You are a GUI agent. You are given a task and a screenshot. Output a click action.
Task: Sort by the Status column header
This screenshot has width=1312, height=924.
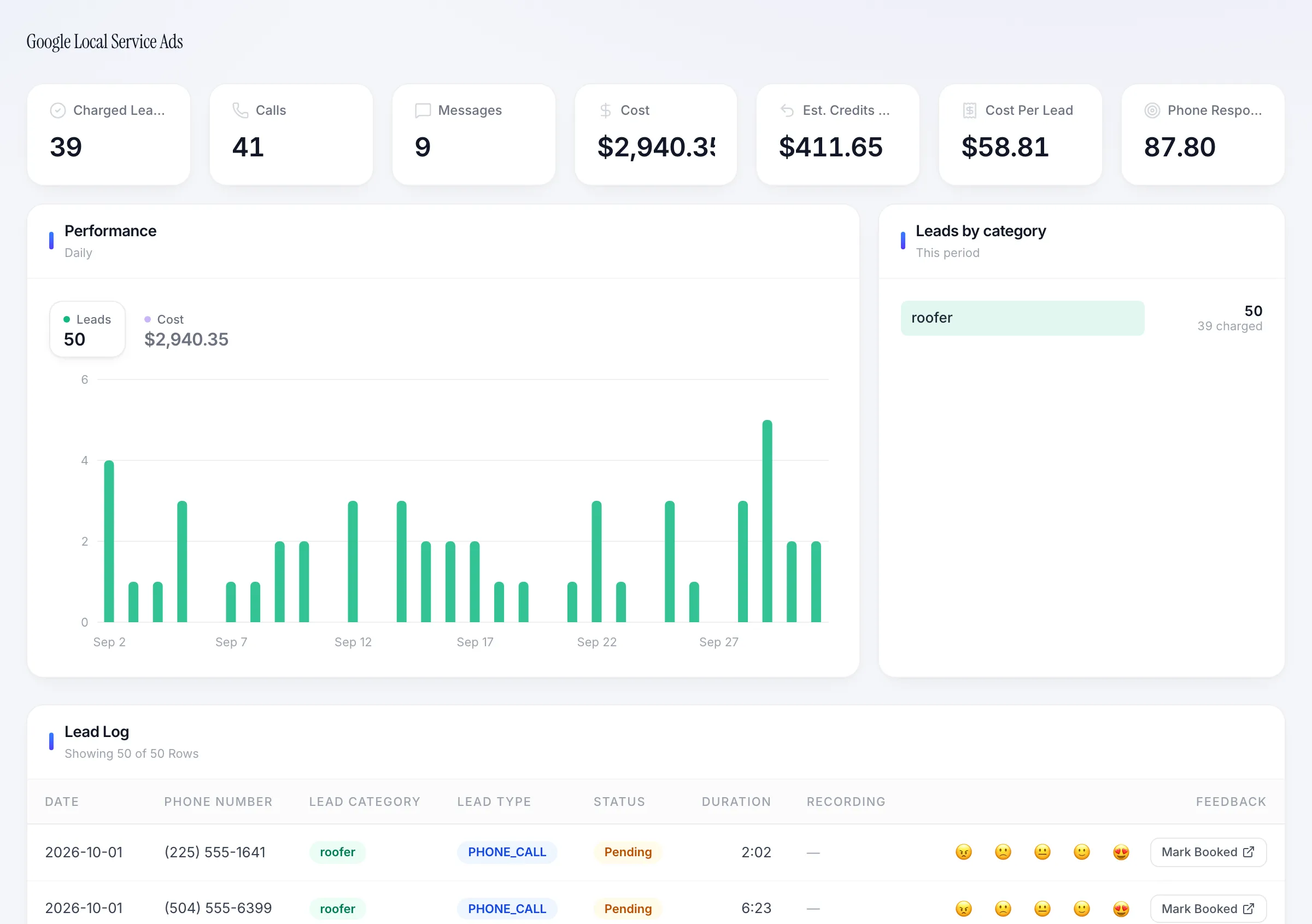(x=619, y=802)
